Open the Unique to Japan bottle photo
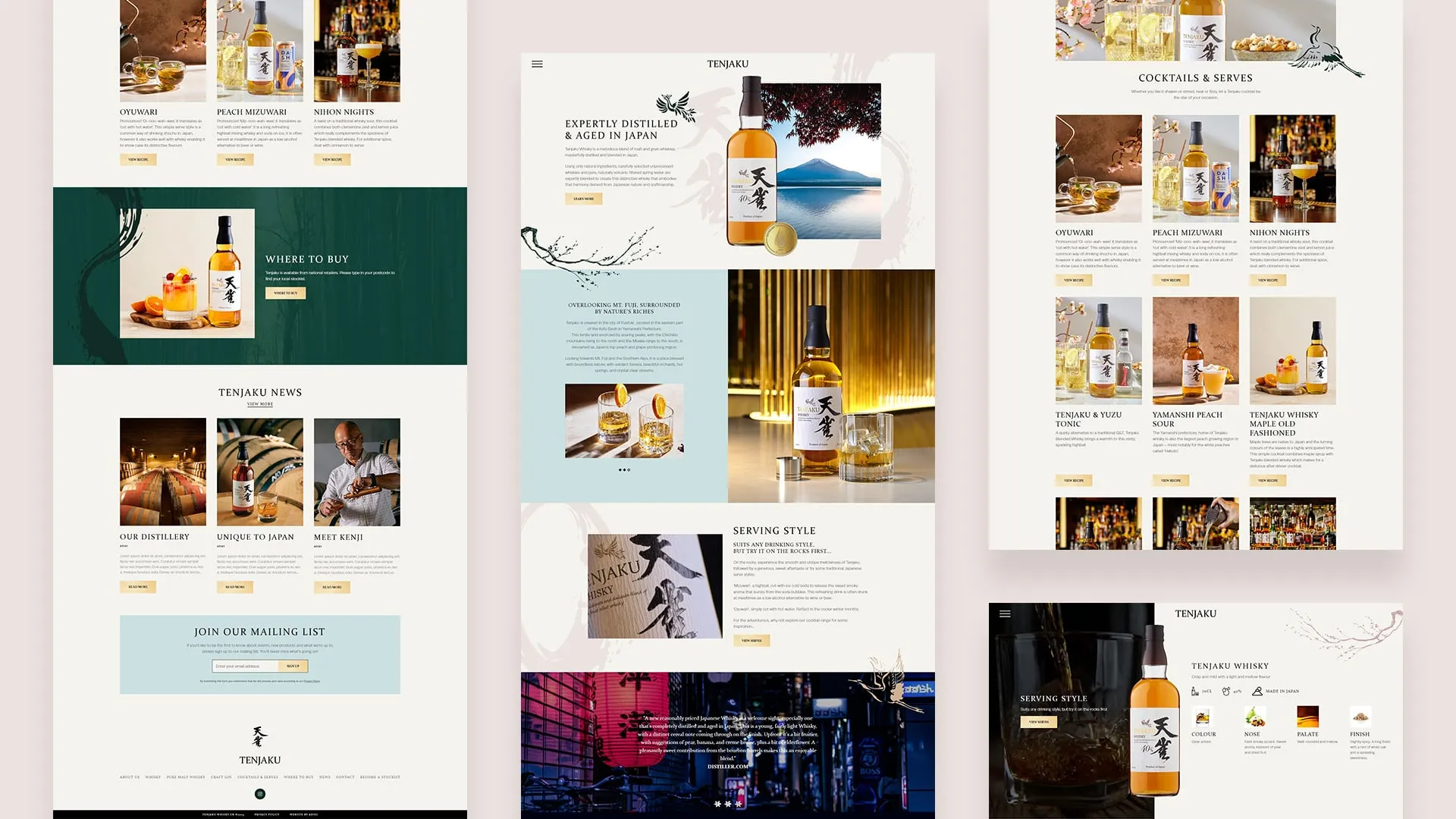This screenshot has height=819, width=1456. click(x=260, y=472)
